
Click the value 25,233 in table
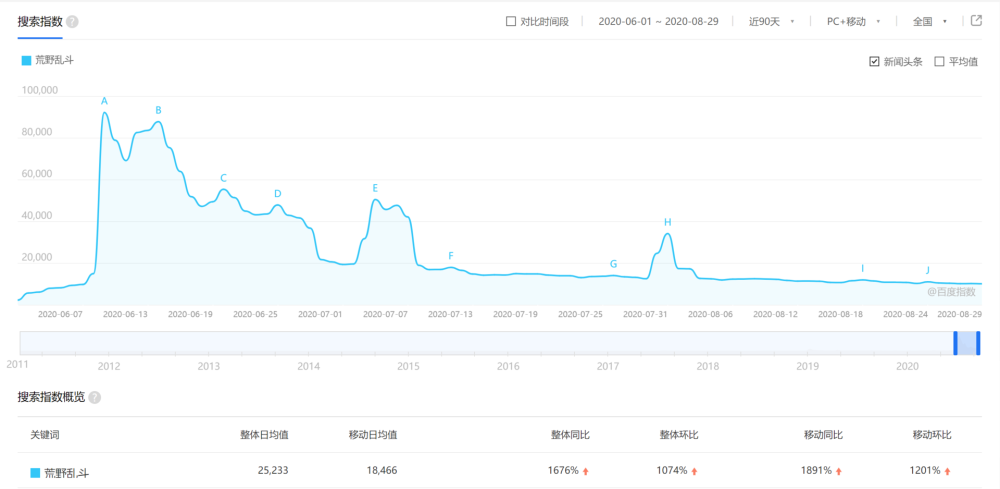click(274, 471)
